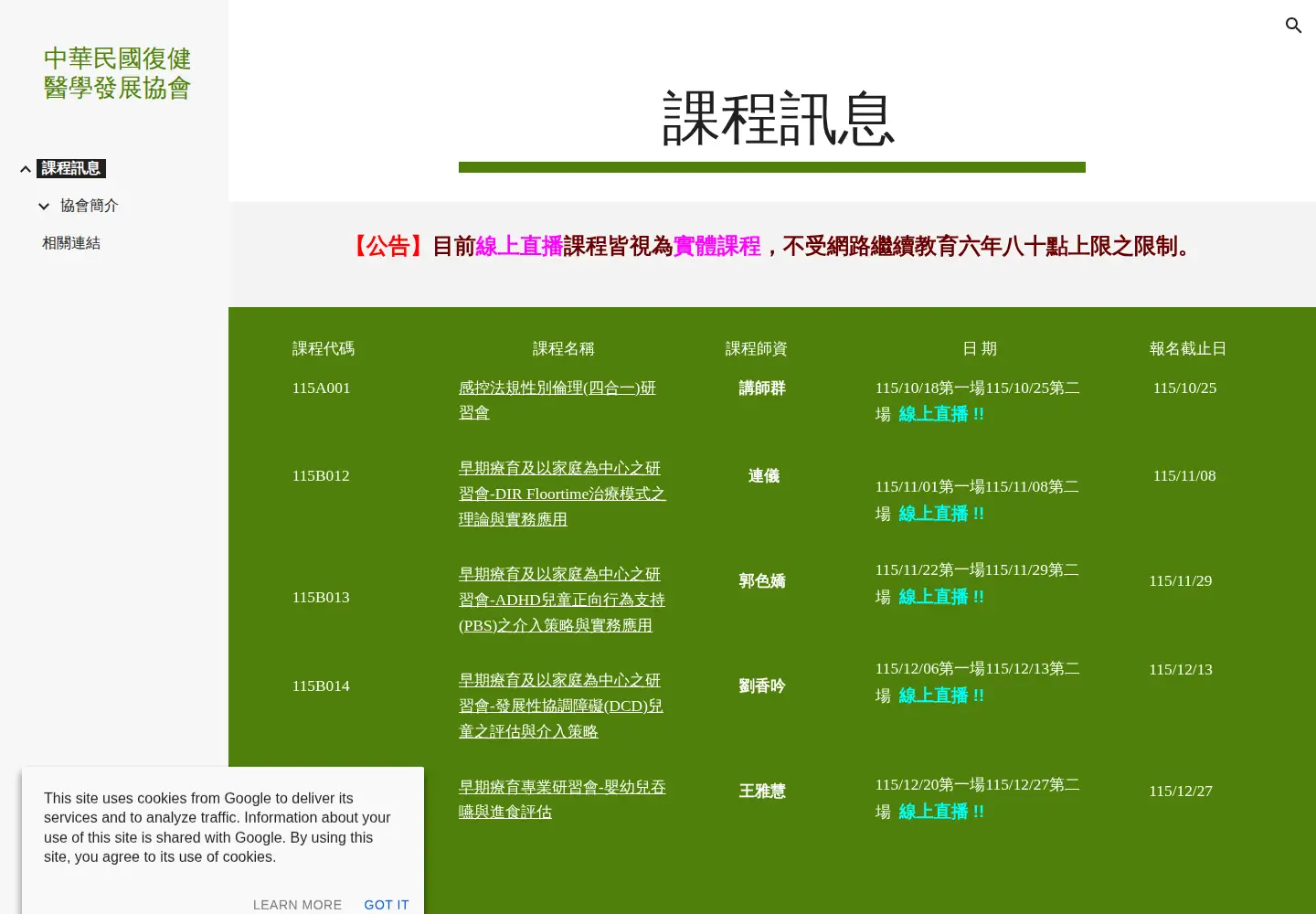Viewport: 1316px width, 914px height.
Task: Open the 發展性協調障礙(DCD) course link
Action: tap(561, 706)
